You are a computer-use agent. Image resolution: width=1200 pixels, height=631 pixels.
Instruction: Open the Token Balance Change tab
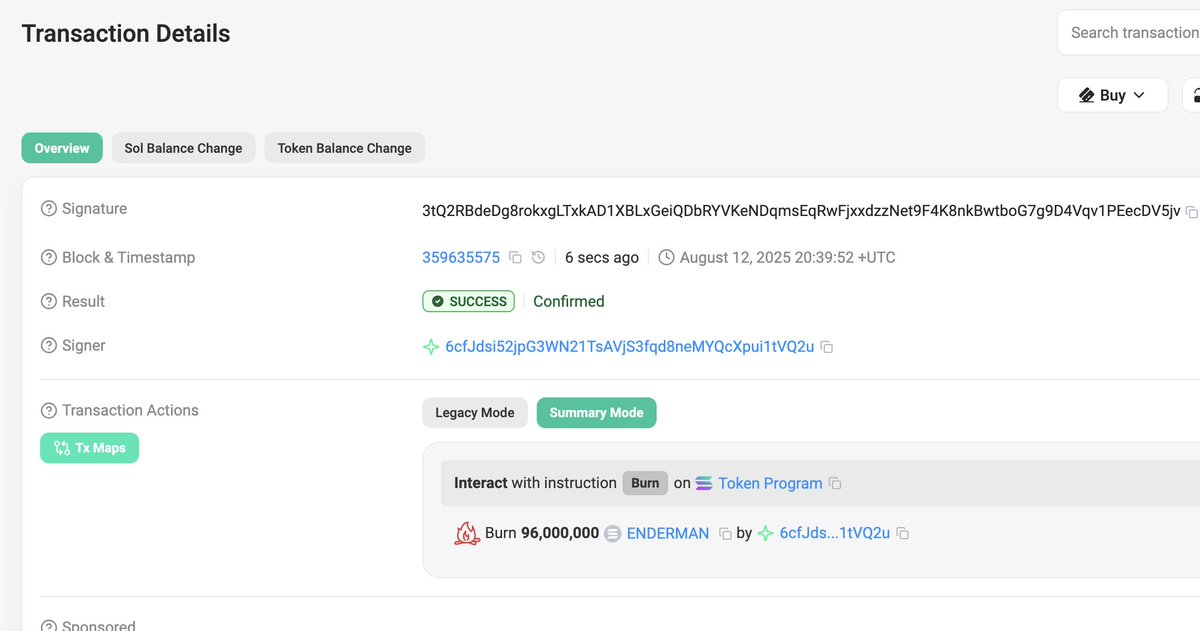click(x=344, y=148)
